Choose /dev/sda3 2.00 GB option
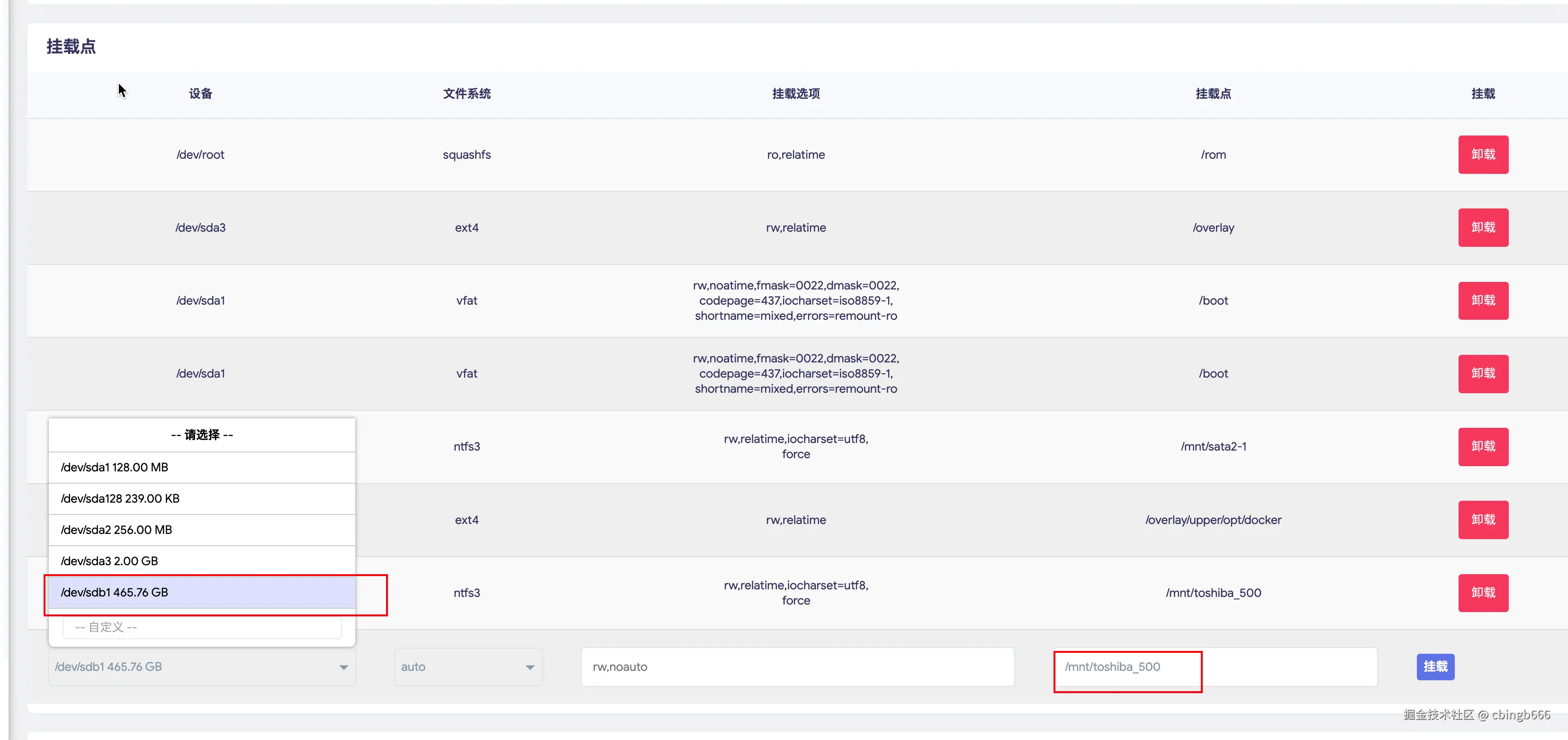The height and width of the screenshot is (740, 1568). click(201, 560)
